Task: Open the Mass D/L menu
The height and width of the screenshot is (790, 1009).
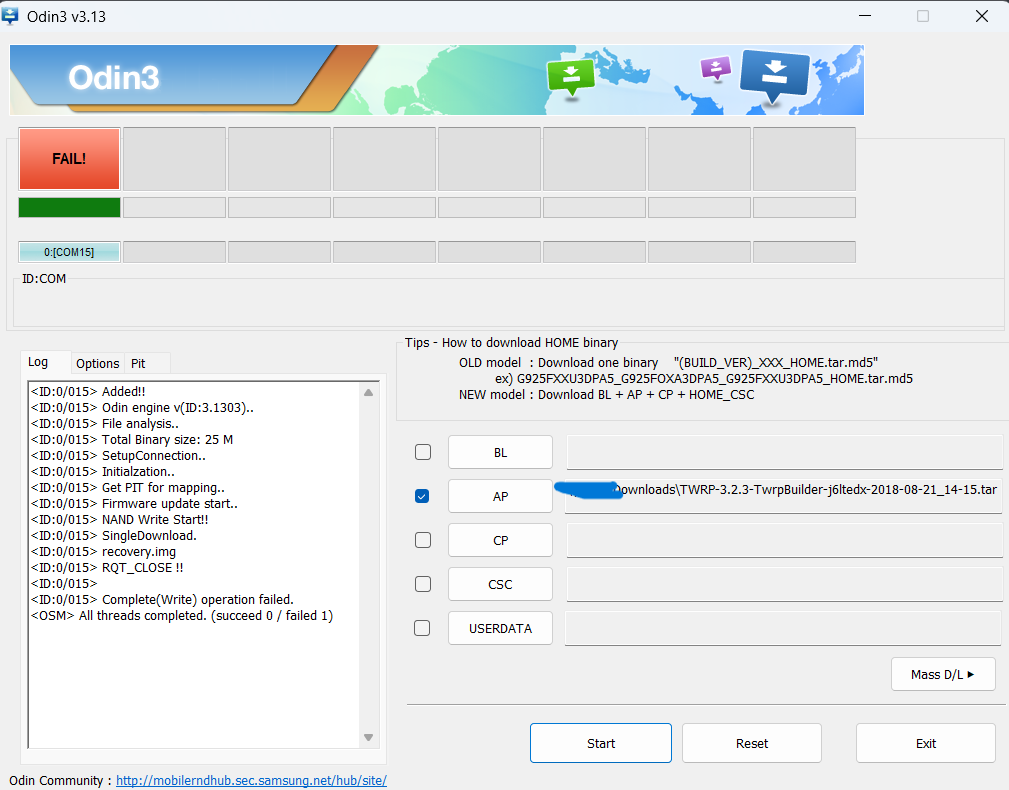Action: 943,674
